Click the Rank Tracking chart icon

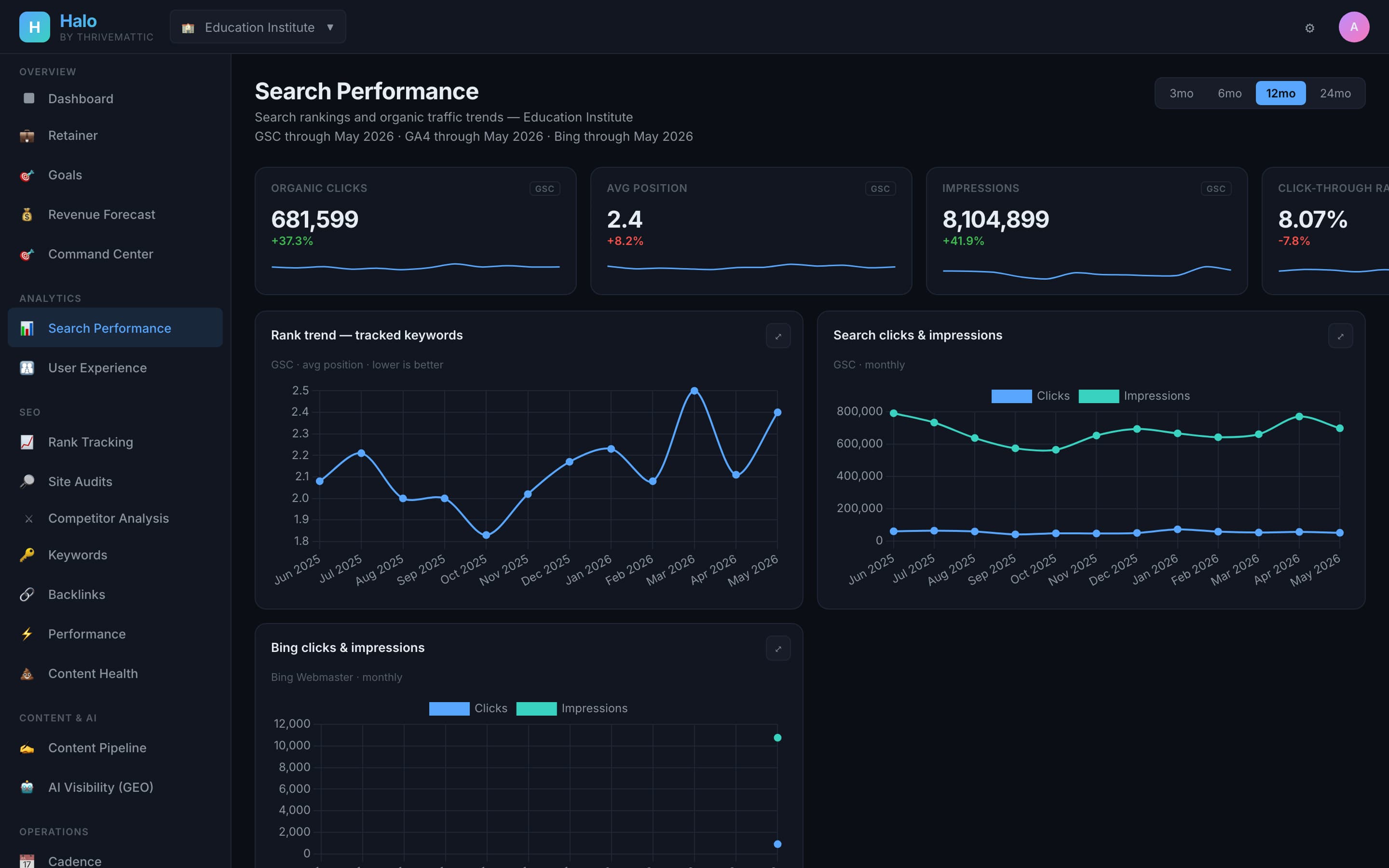click(27, 442)
